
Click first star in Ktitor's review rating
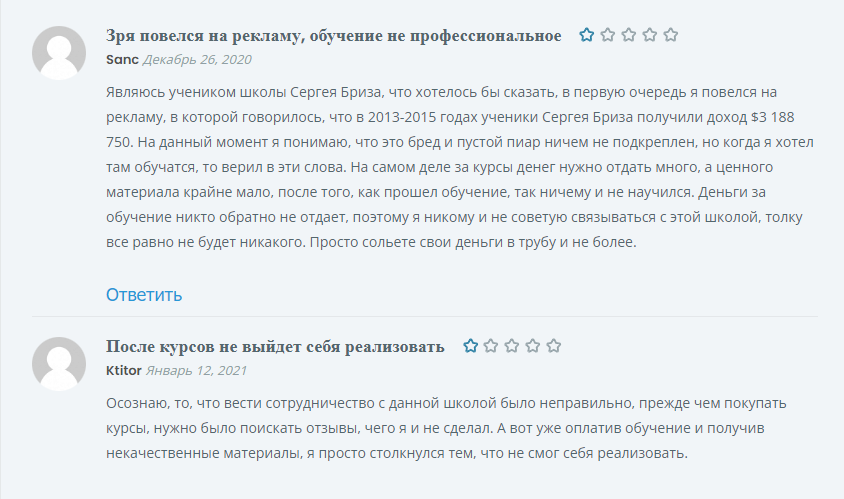[x=470, y=346]
